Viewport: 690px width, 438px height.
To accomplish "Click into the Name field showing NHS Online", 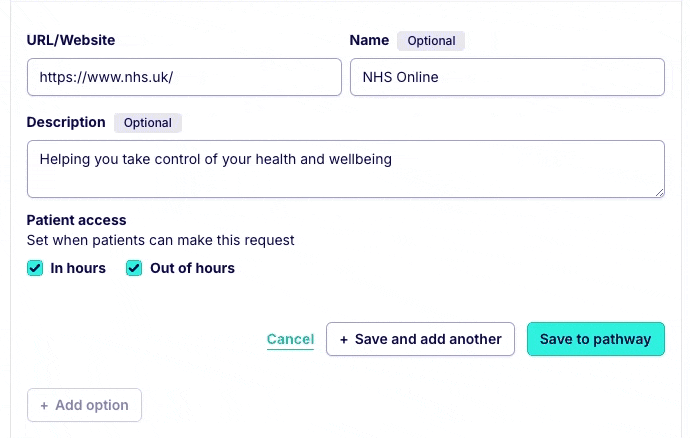I will (x=507, y=77).
